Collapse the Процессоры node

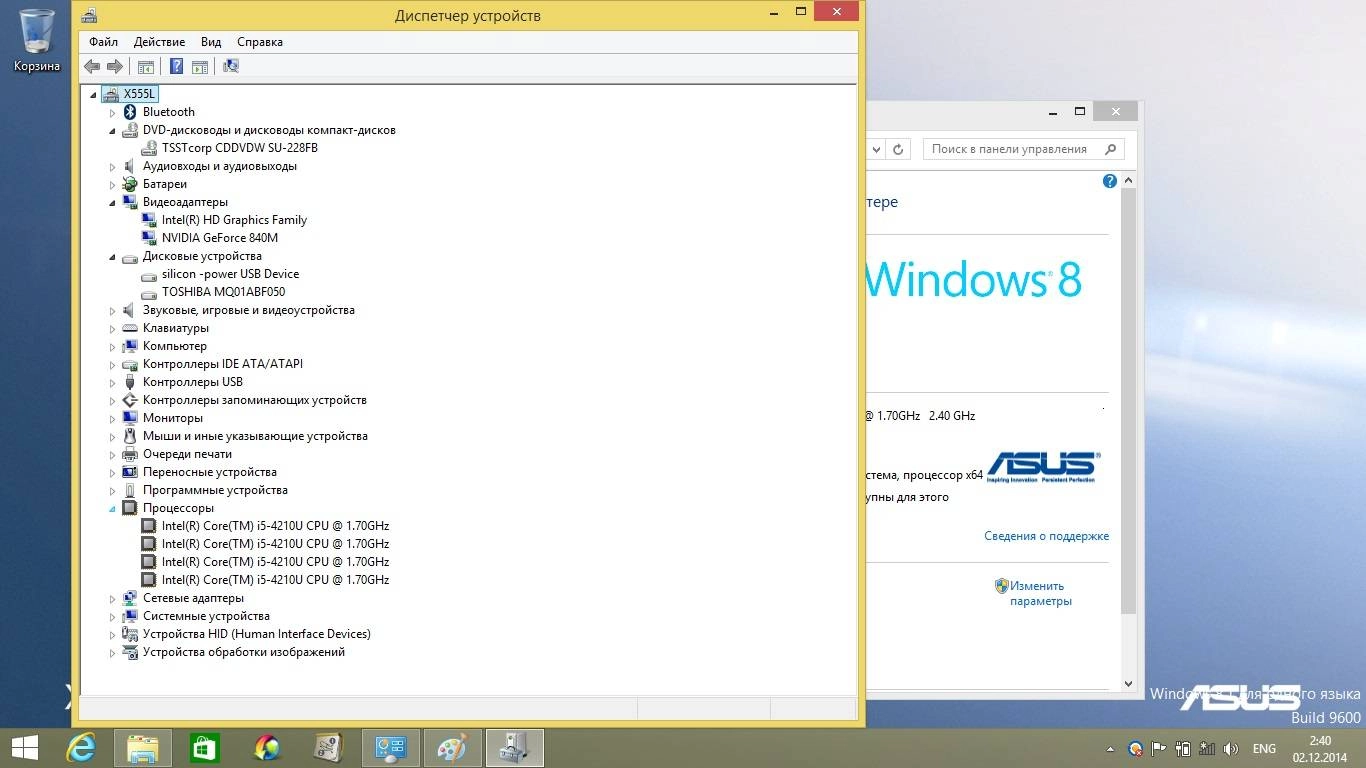[113, 509]
